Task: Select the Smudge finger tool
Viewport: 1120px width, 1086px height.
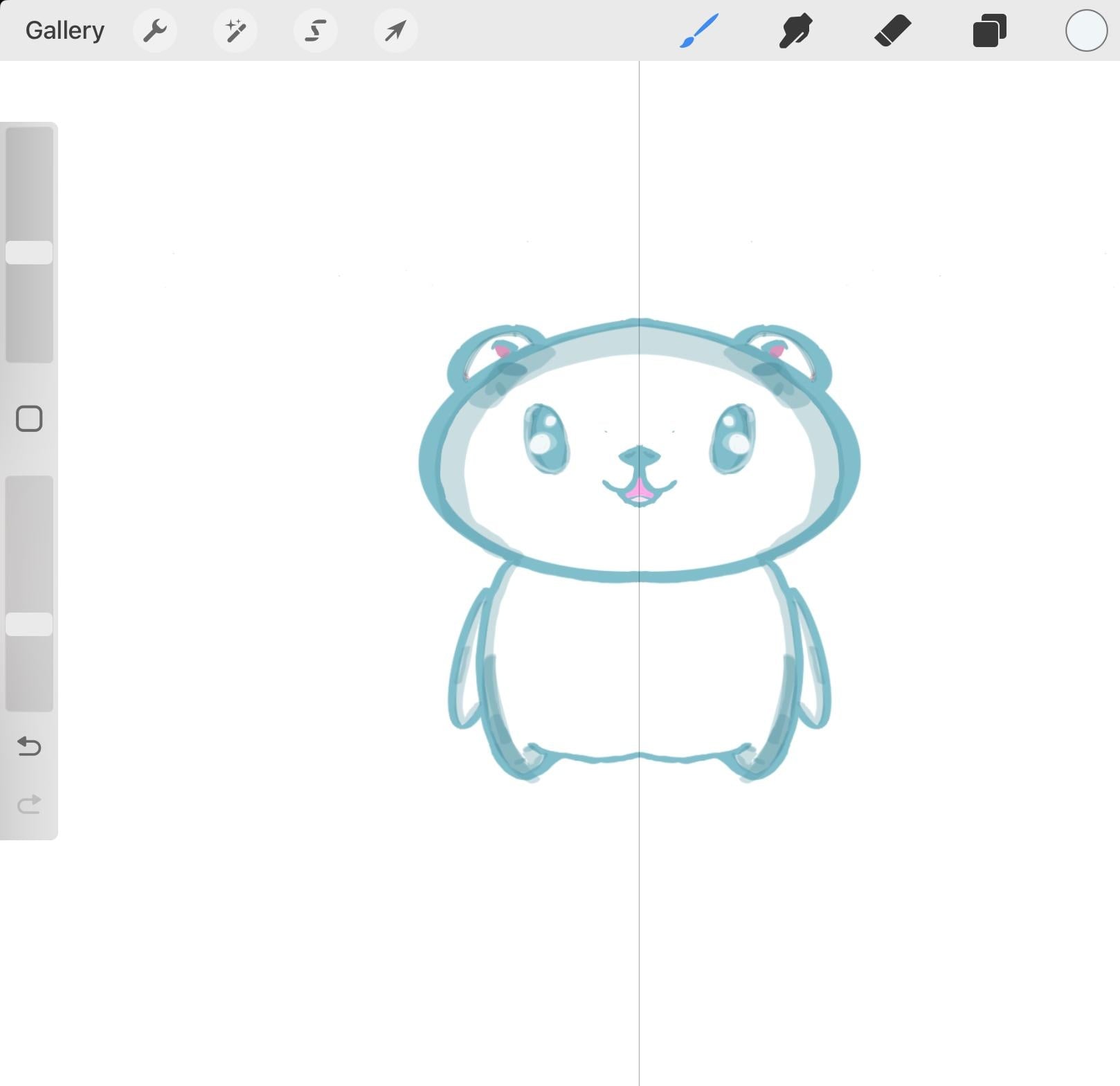Action: click(795, 30)
